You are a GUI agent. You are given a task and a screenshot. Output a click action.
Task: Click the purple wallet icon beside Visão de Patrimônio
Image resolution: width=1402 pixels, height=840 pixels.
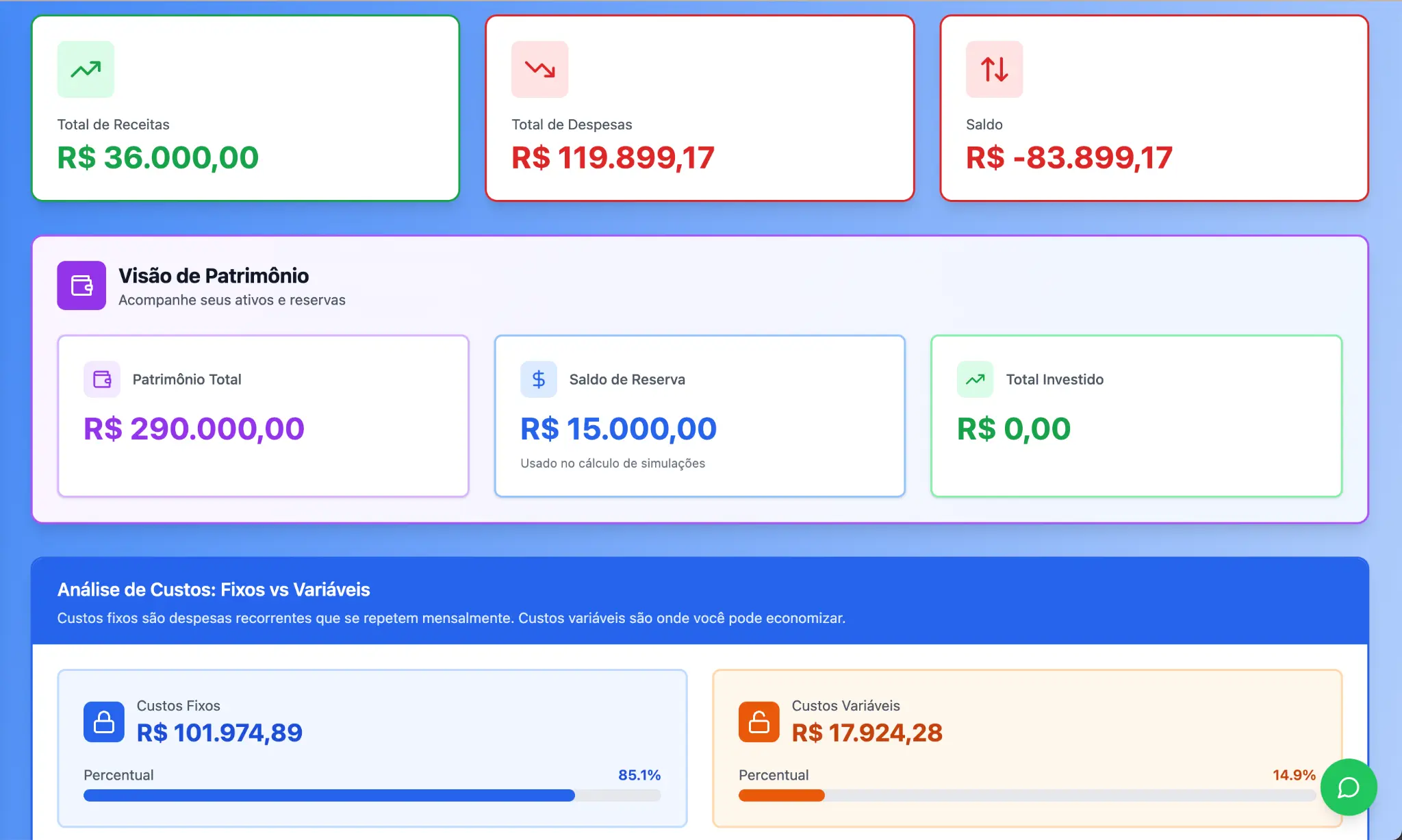[81, 285]
